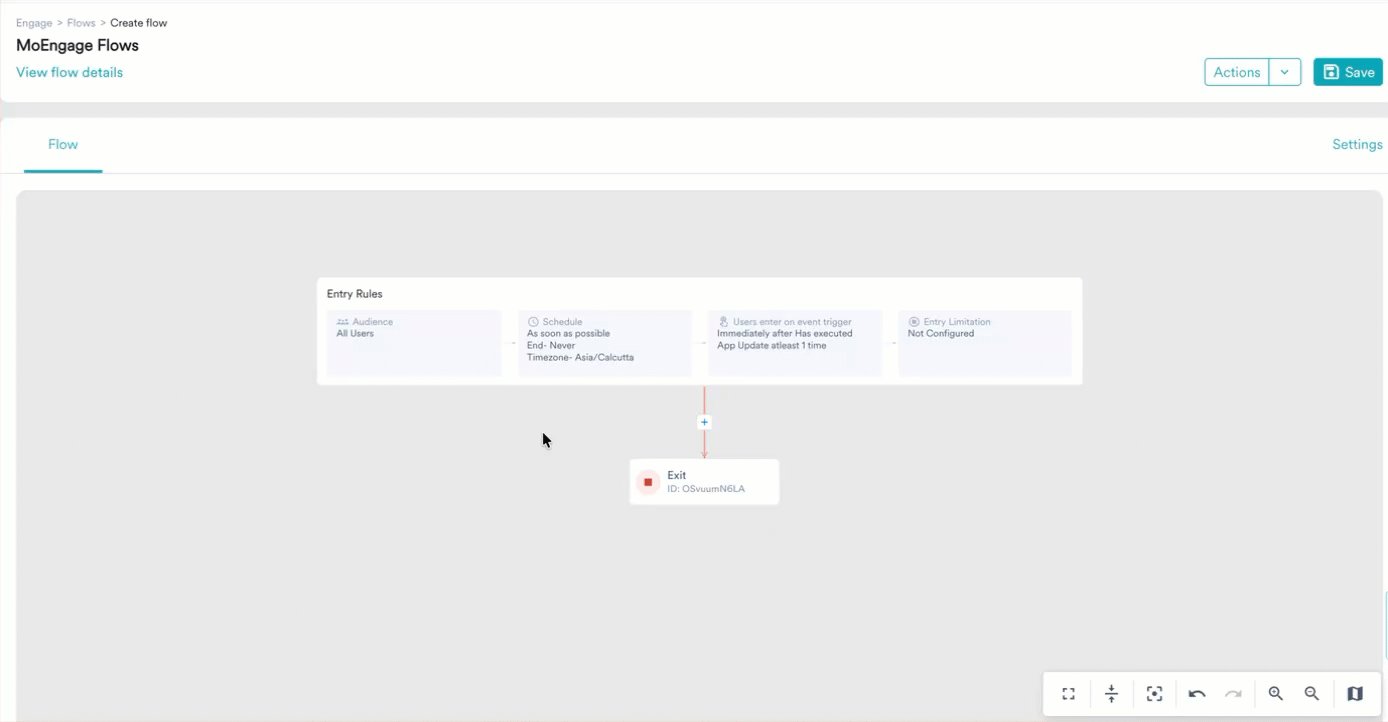Click the plus button to add a flow stage
Screen dimensions: 1388x722
[704, 421]
